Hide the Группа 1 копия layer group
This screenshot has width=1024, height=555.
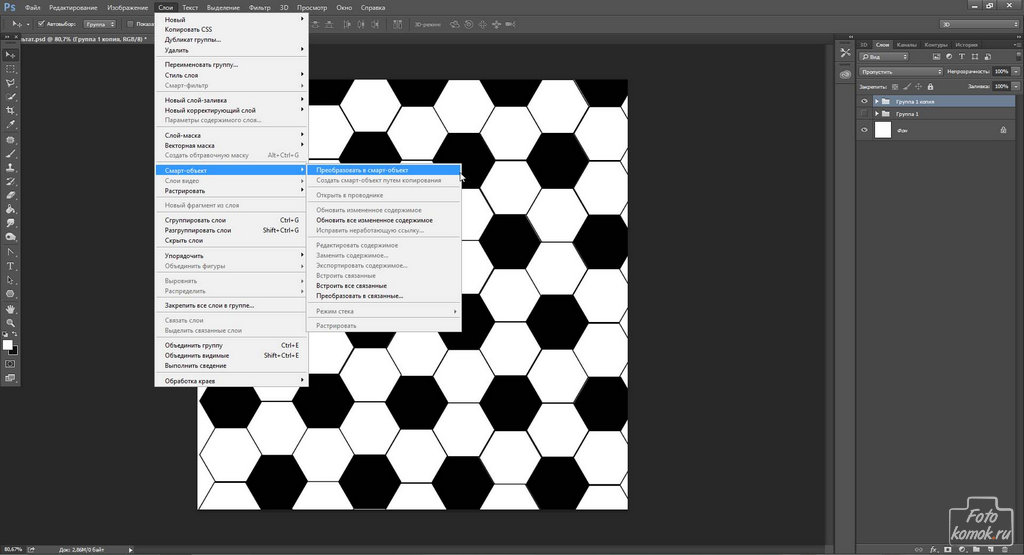[864, 101]
